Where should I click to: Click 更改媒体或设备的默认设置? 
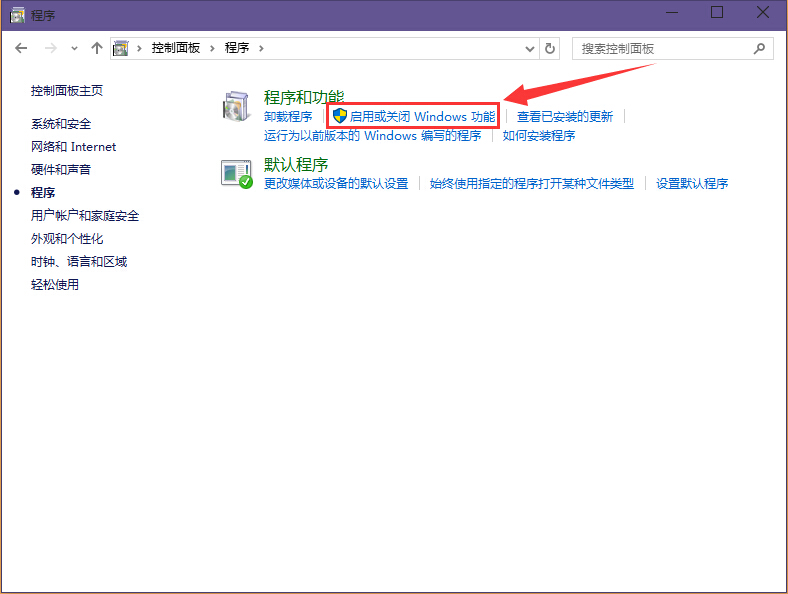336,184
